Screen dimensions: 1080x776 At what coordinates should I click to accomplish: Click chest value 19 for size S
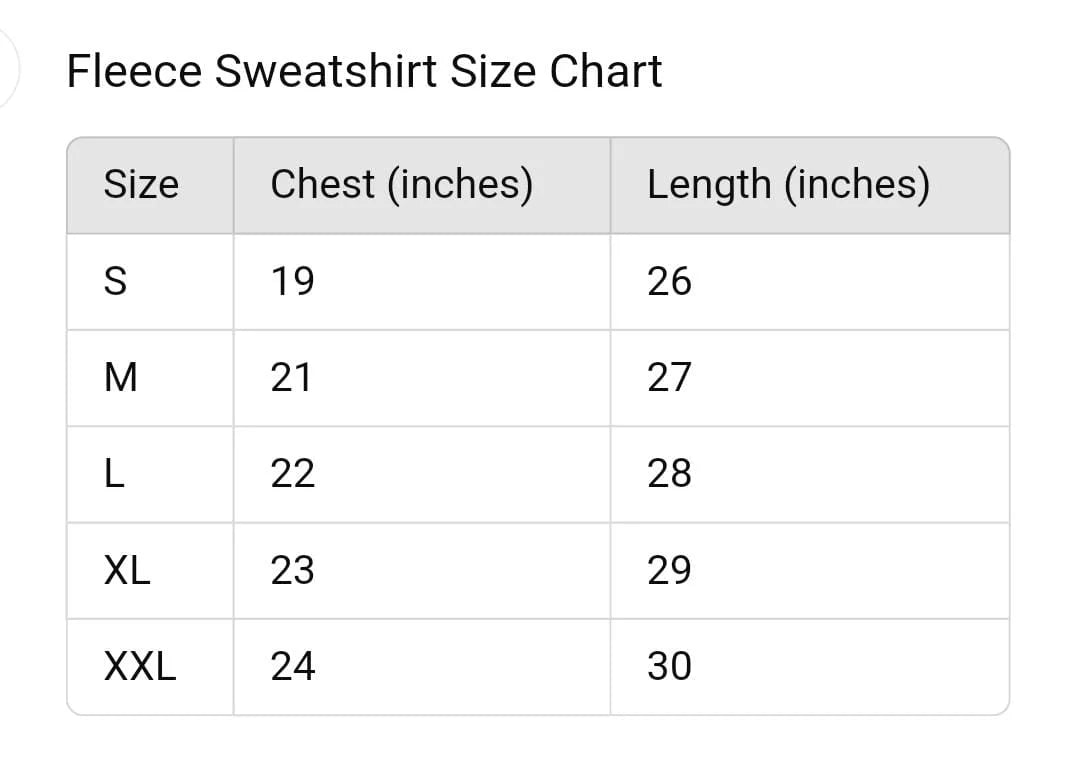click(x=292, y=282)
